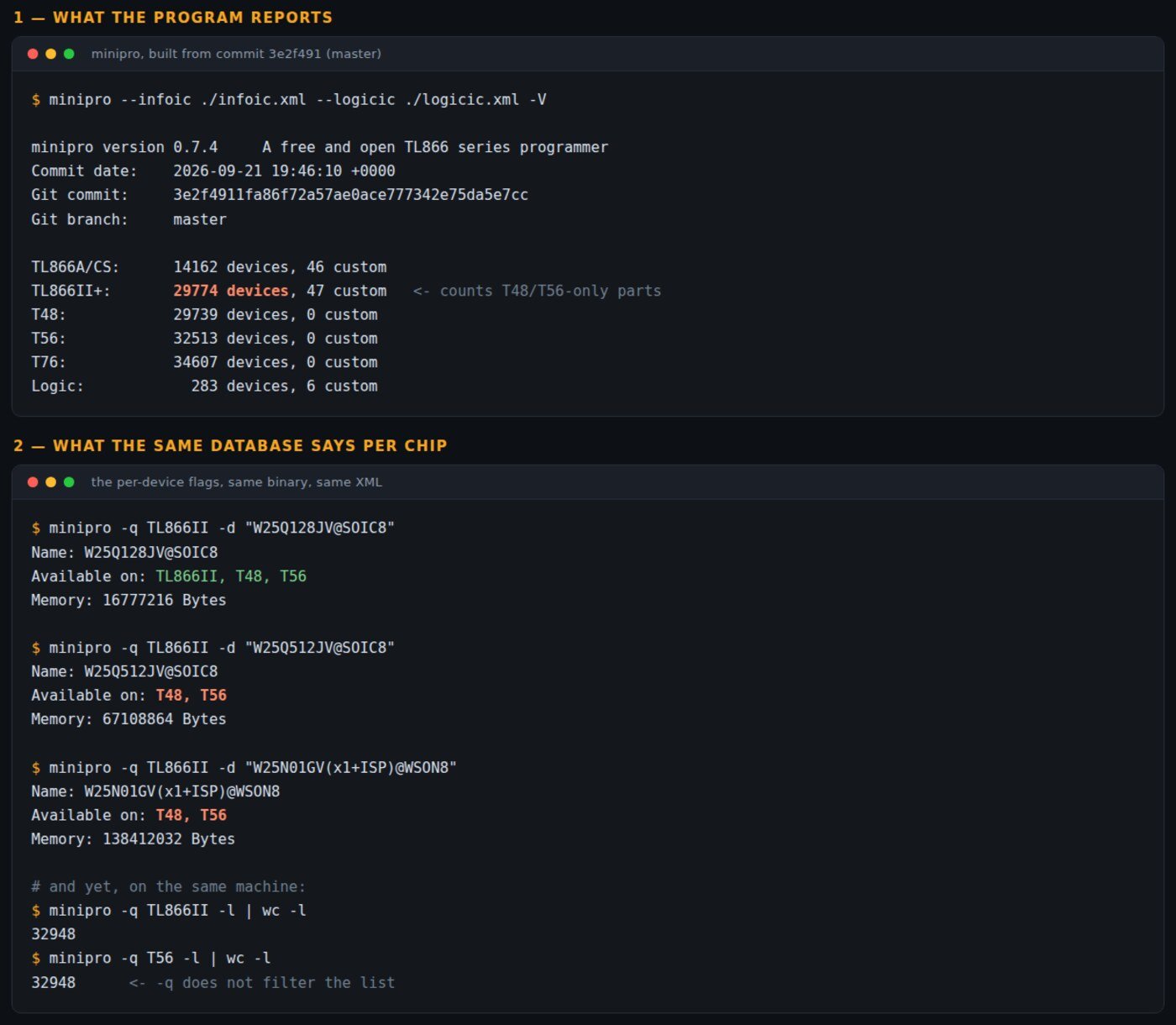Click the command querying "W25Q512JV@SOIC8"
This screenshot has width=1176, height=1025.
click(222, 648)
